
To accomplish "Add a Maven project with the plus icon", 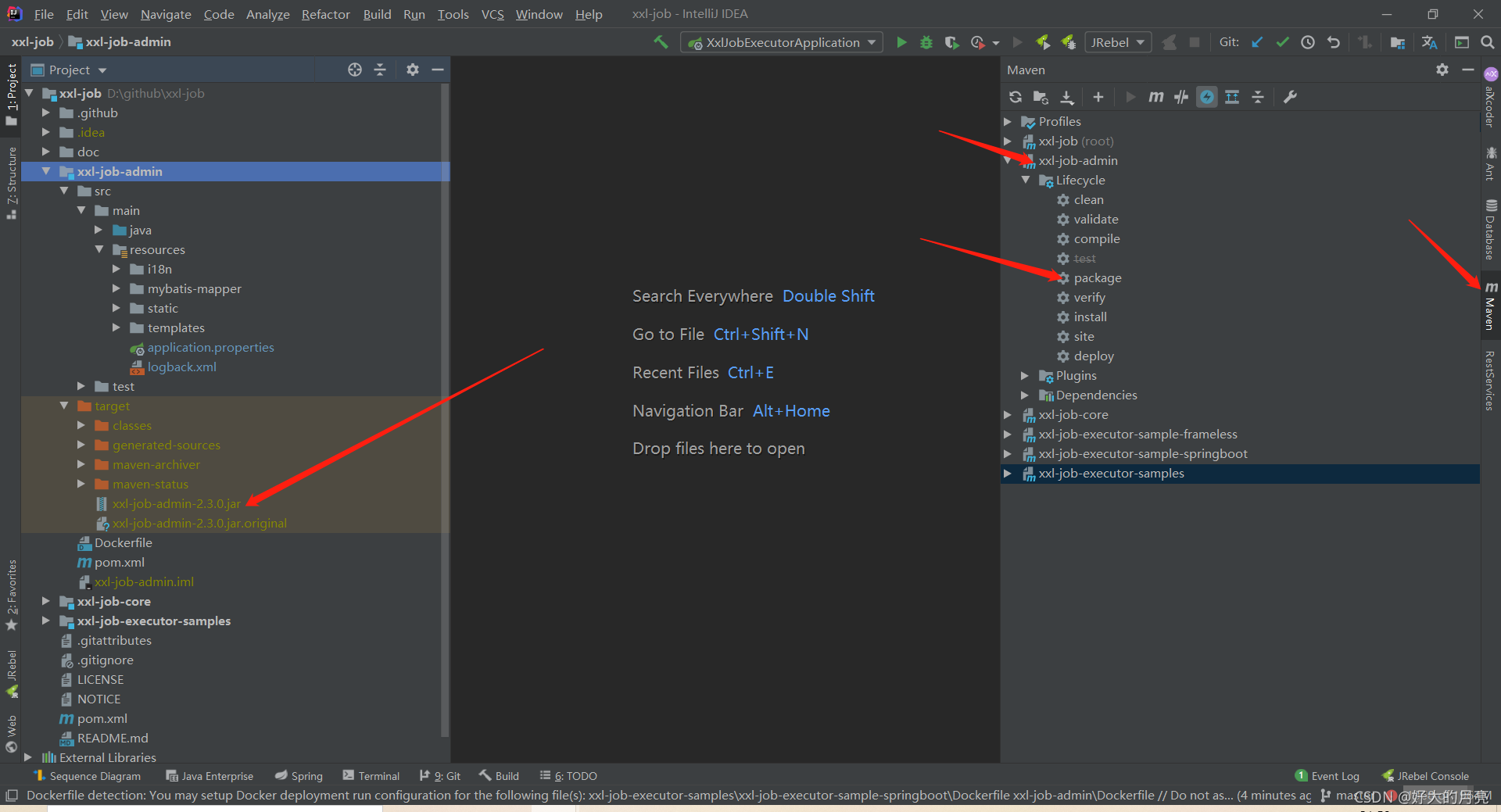I will (x=1098, y=97).
